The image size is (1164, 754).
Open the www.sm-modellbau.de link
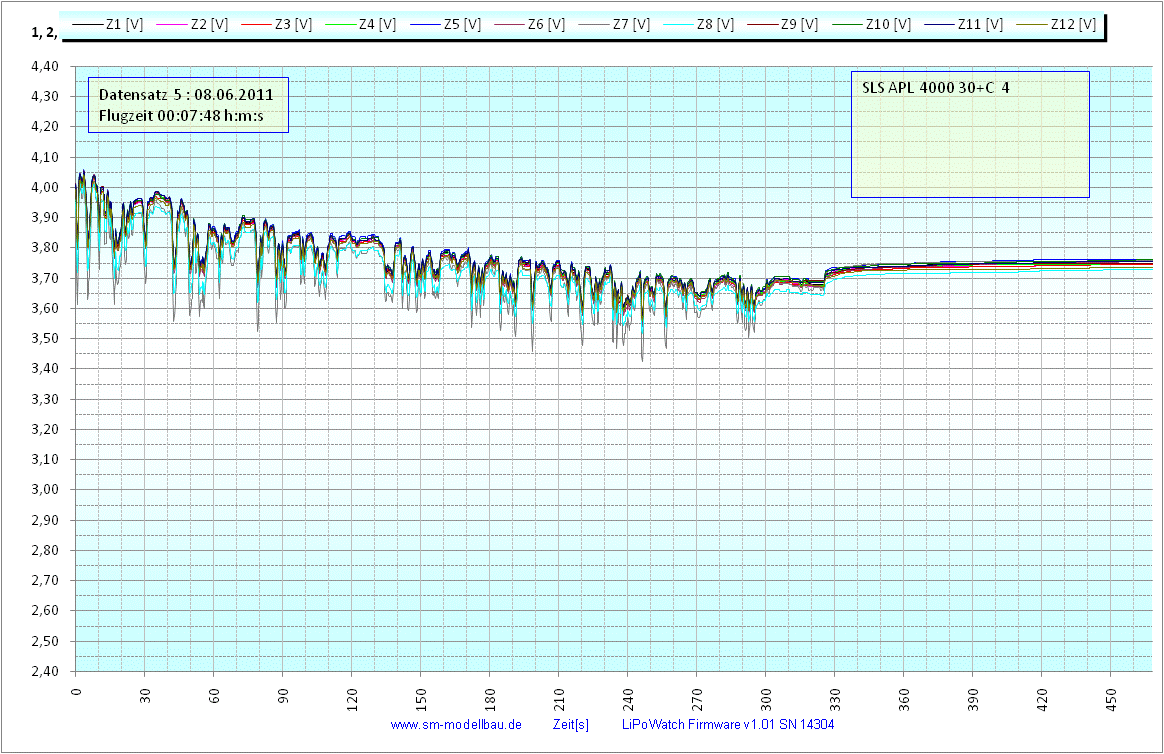coord(456,724)
